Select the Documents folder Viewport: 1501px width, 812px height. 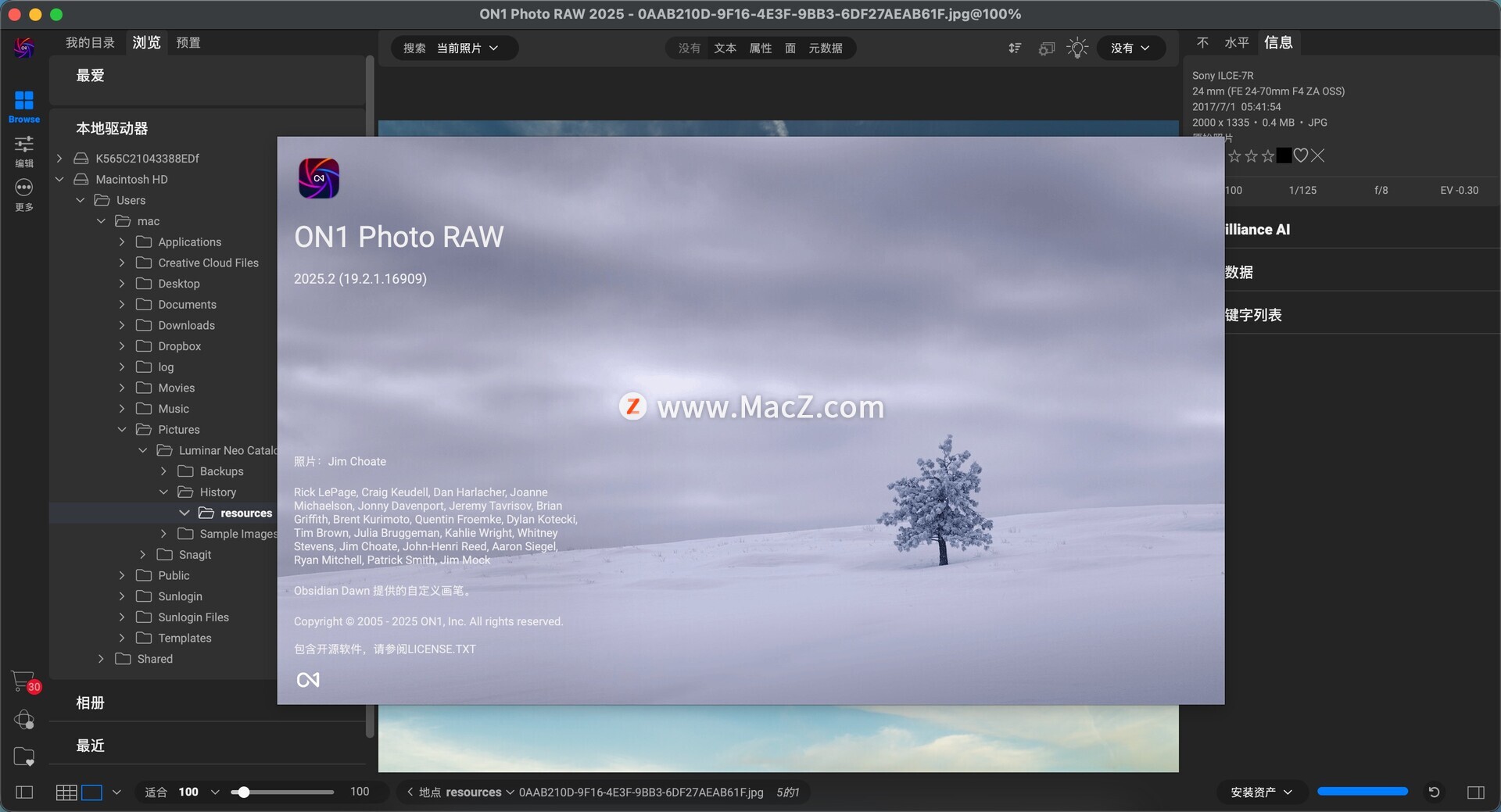pyautogui.click(x=187, y=305)
